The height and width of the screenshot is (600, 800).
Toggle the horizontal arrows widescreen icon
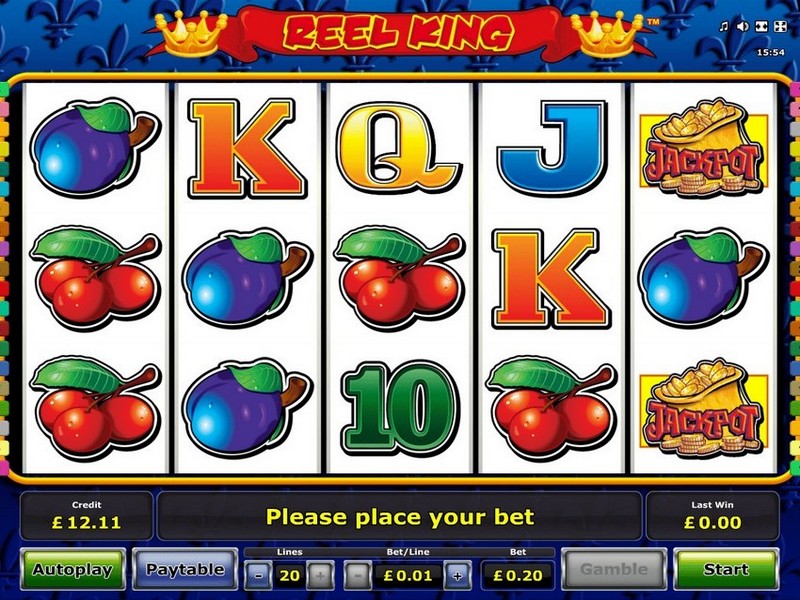[x=762, y=27]
